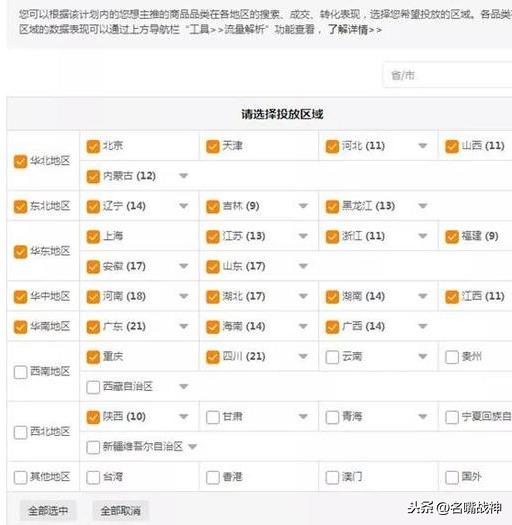Viewport: 512px width, 525px height.
Task: Expand the 安徽 city list arrow
Action: click(184, 266)
